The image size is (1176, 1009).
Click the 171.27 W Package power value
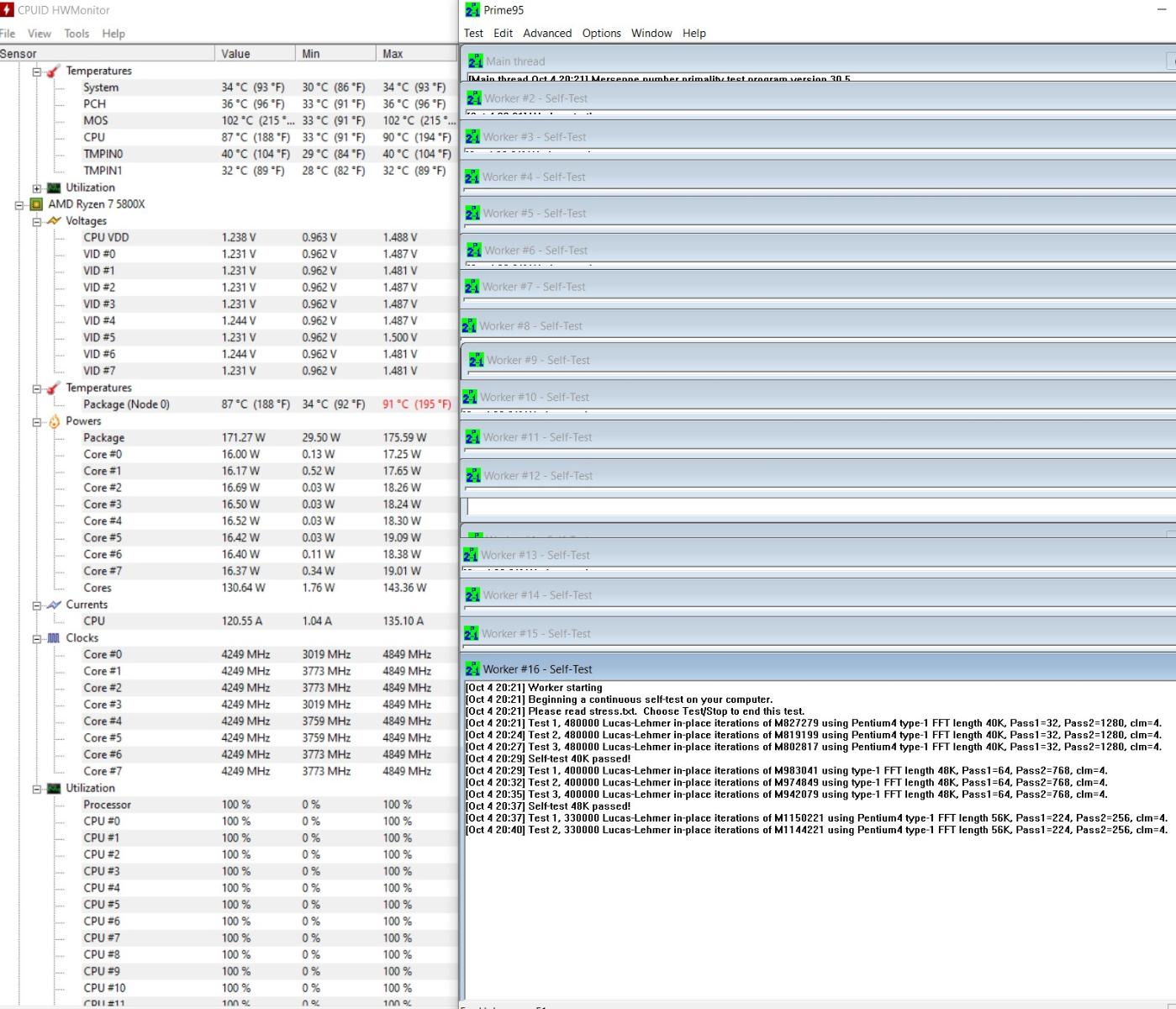pyautogui.click(x=244, y=438)
